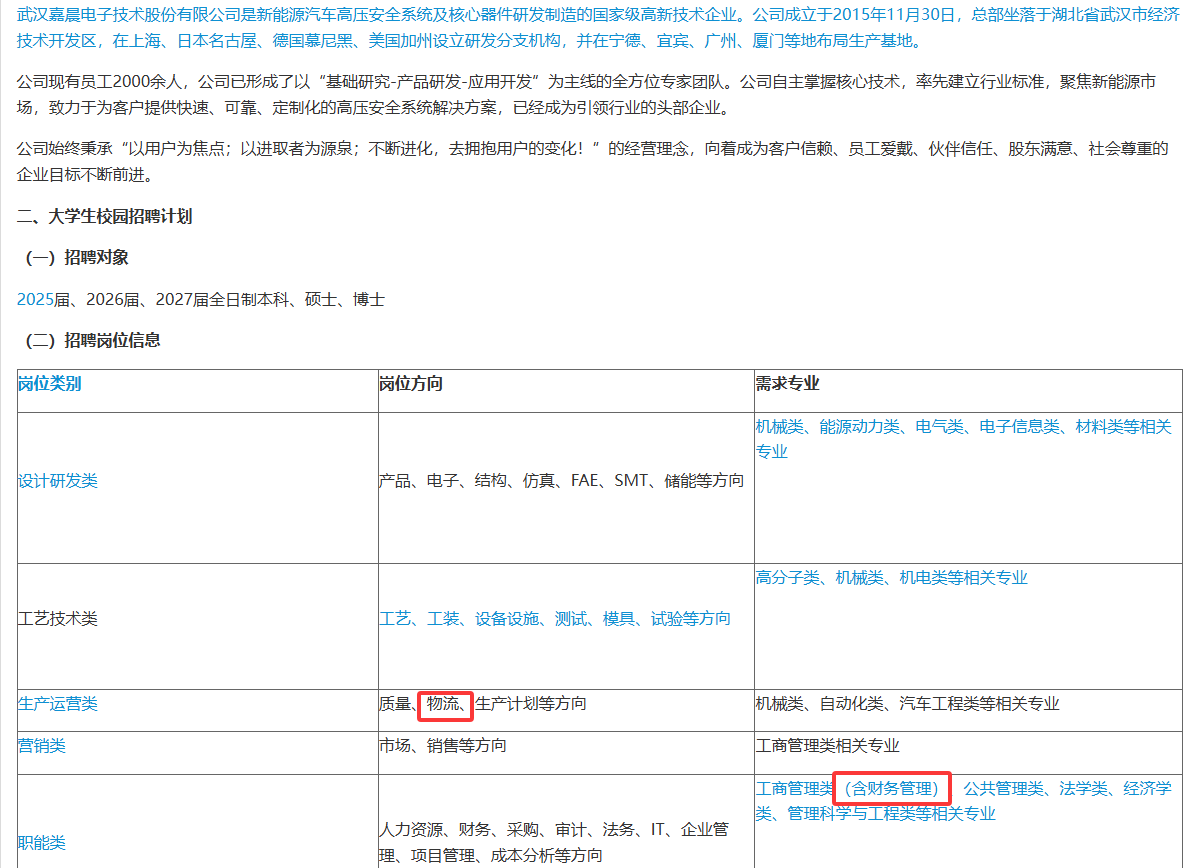Click the 公共管理类、法学类 majors link
Image resolution: width=1188 pixels, height=868 pixels.
coord(964,801)
